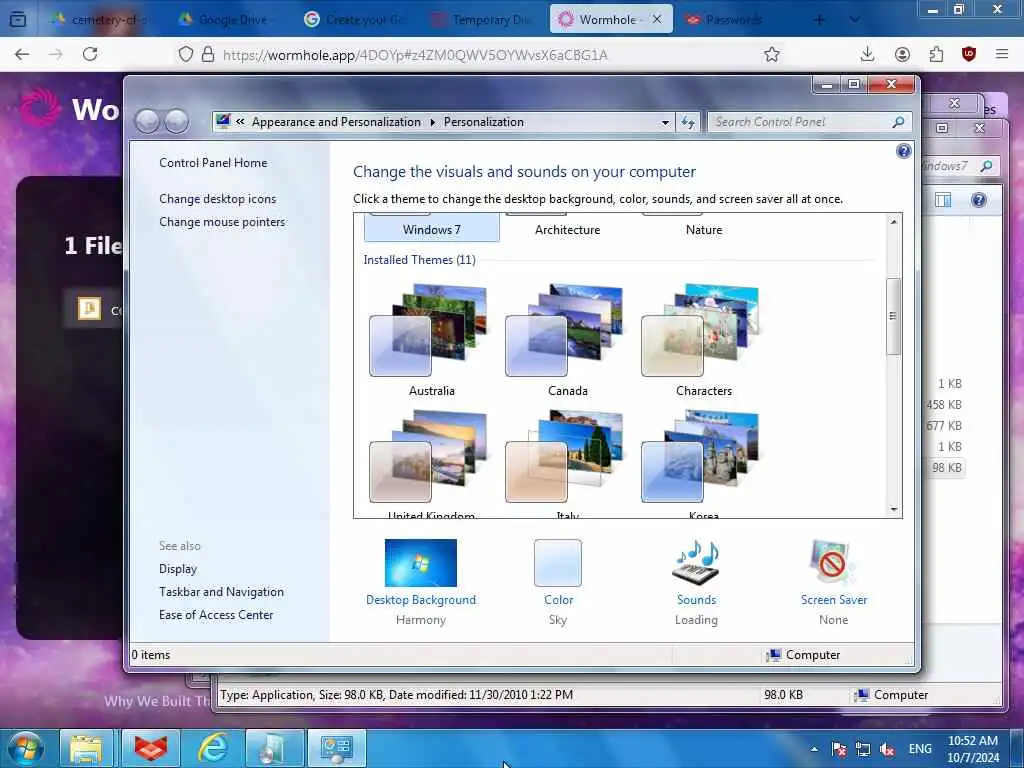The width and height of the screenshot is (1024, 768).
Task: Open File Explorer from the taskbar
Action: click(x=86, y=748)
